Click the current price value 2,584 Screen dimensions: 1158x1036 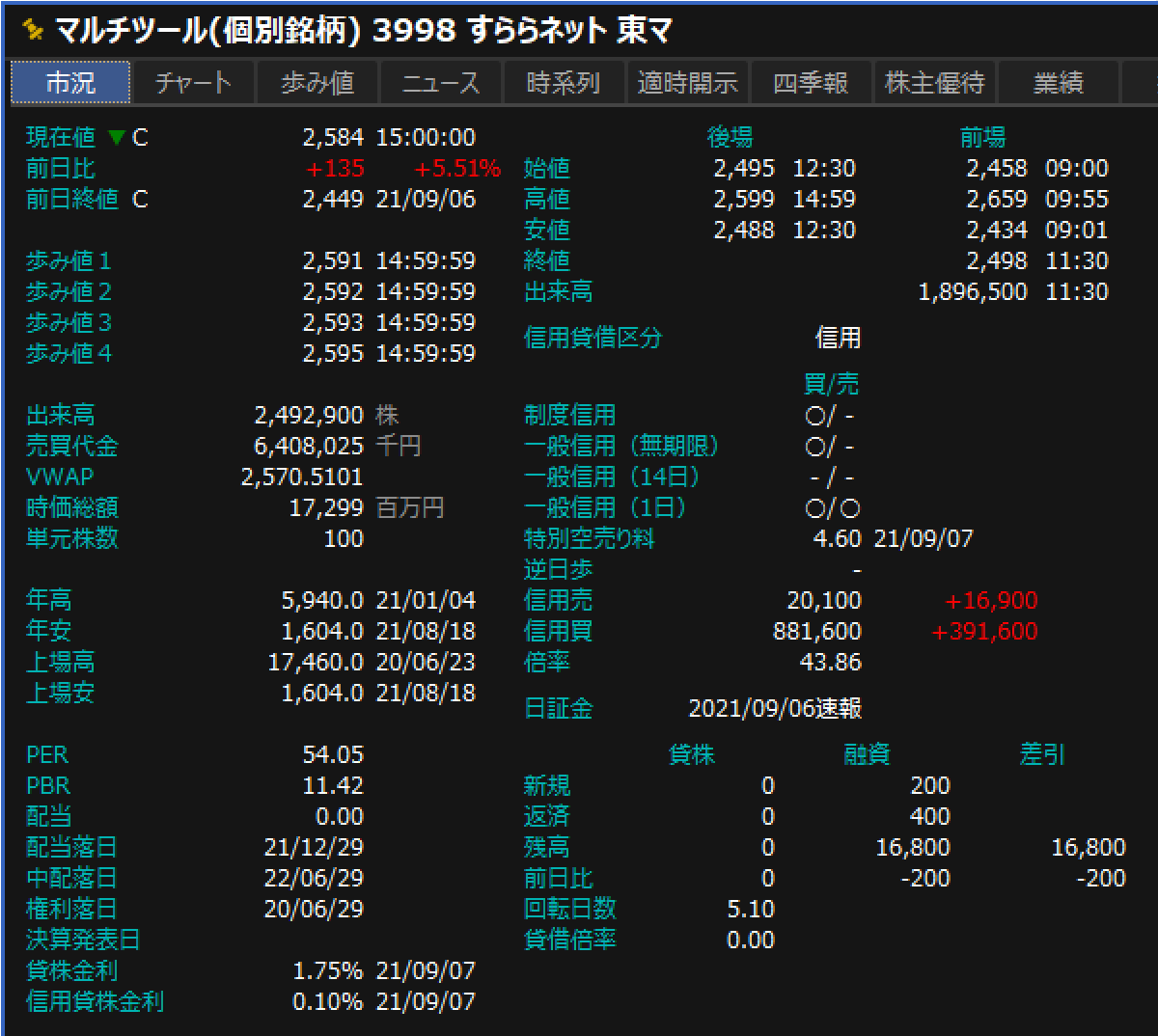point(333,138)
